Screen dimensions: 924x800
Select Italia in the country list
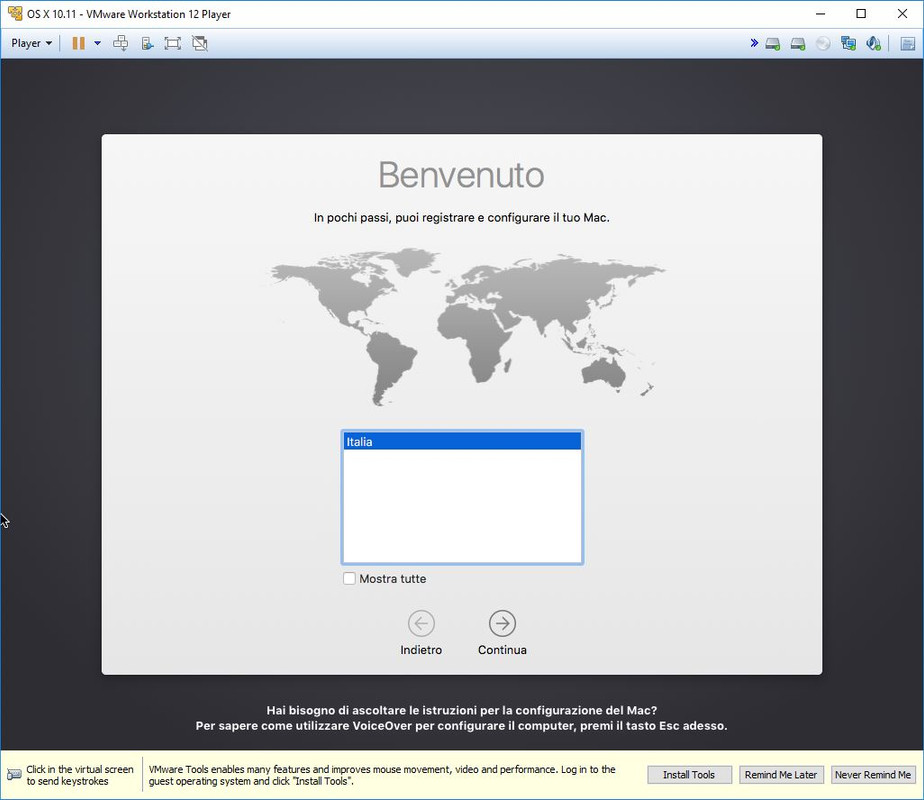tap(462, 441)
